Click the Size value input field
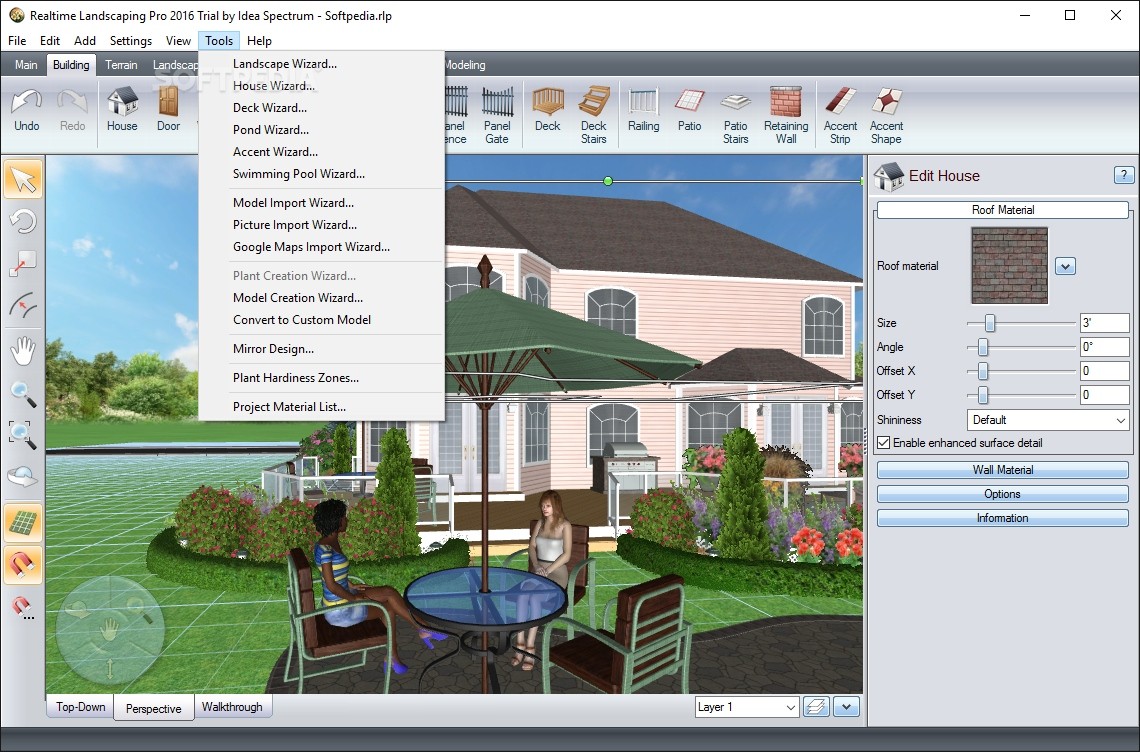Screen dimensions: 1140x752 pos(1104,323)
